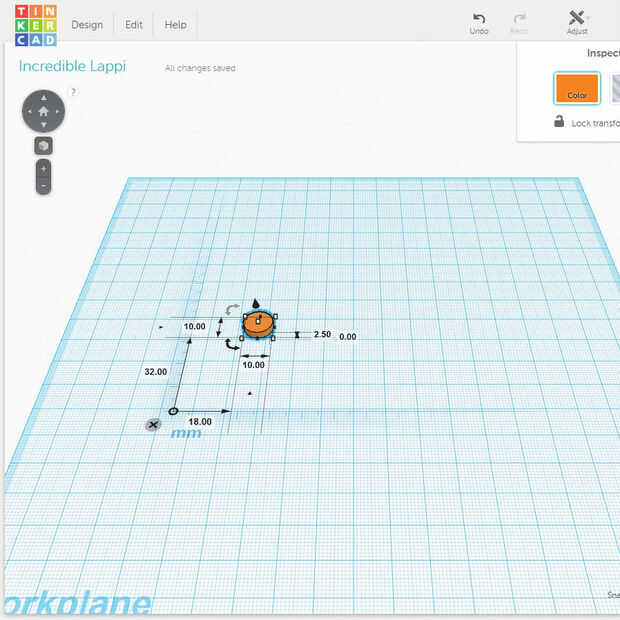The width and height of the screenshot is (620, 620).
Task: Click the mm ruler units label
Action: [186, 433]
